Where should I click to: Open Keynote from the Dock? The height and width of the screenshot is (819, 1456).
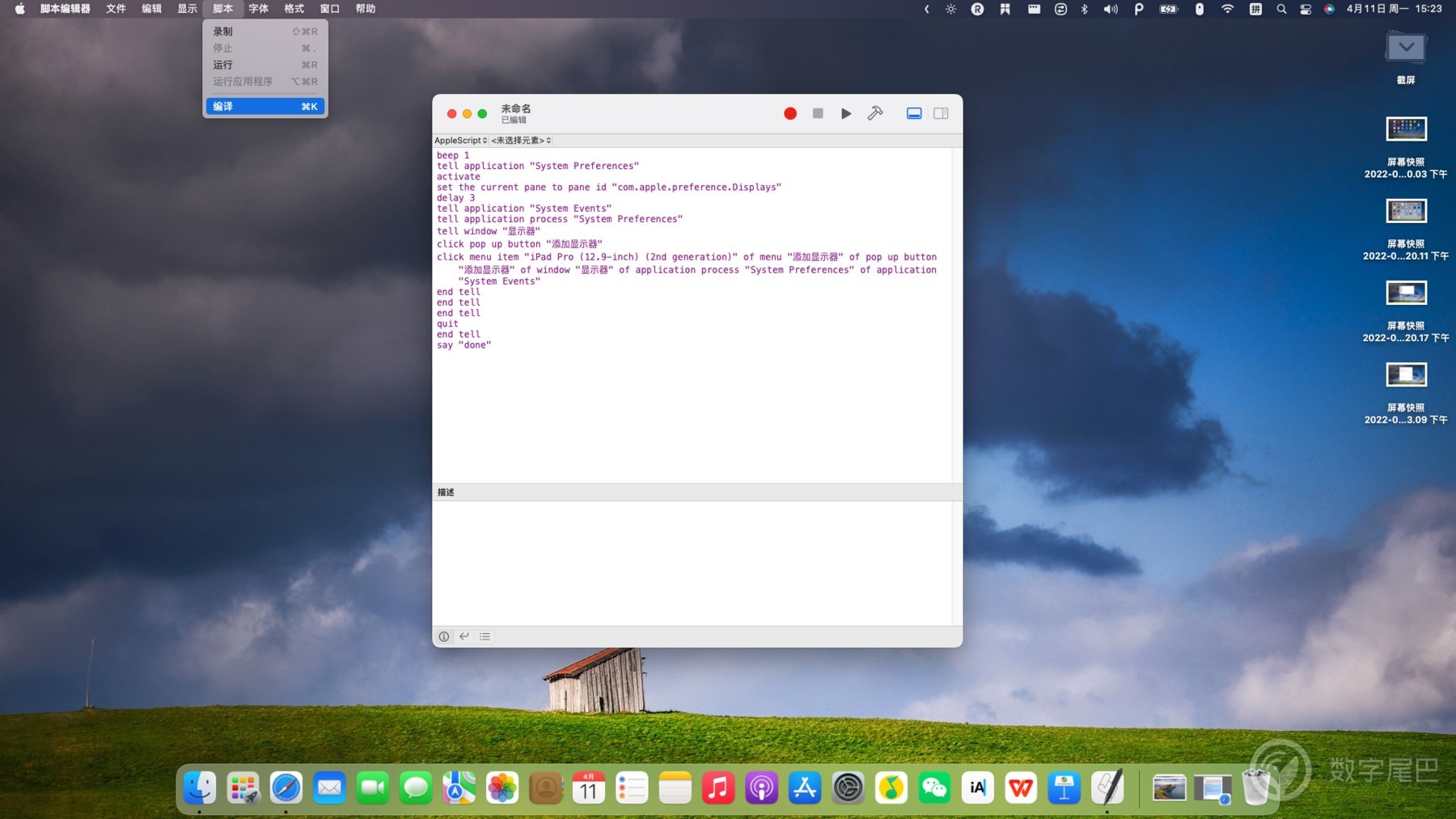[x=1064, y=787]
